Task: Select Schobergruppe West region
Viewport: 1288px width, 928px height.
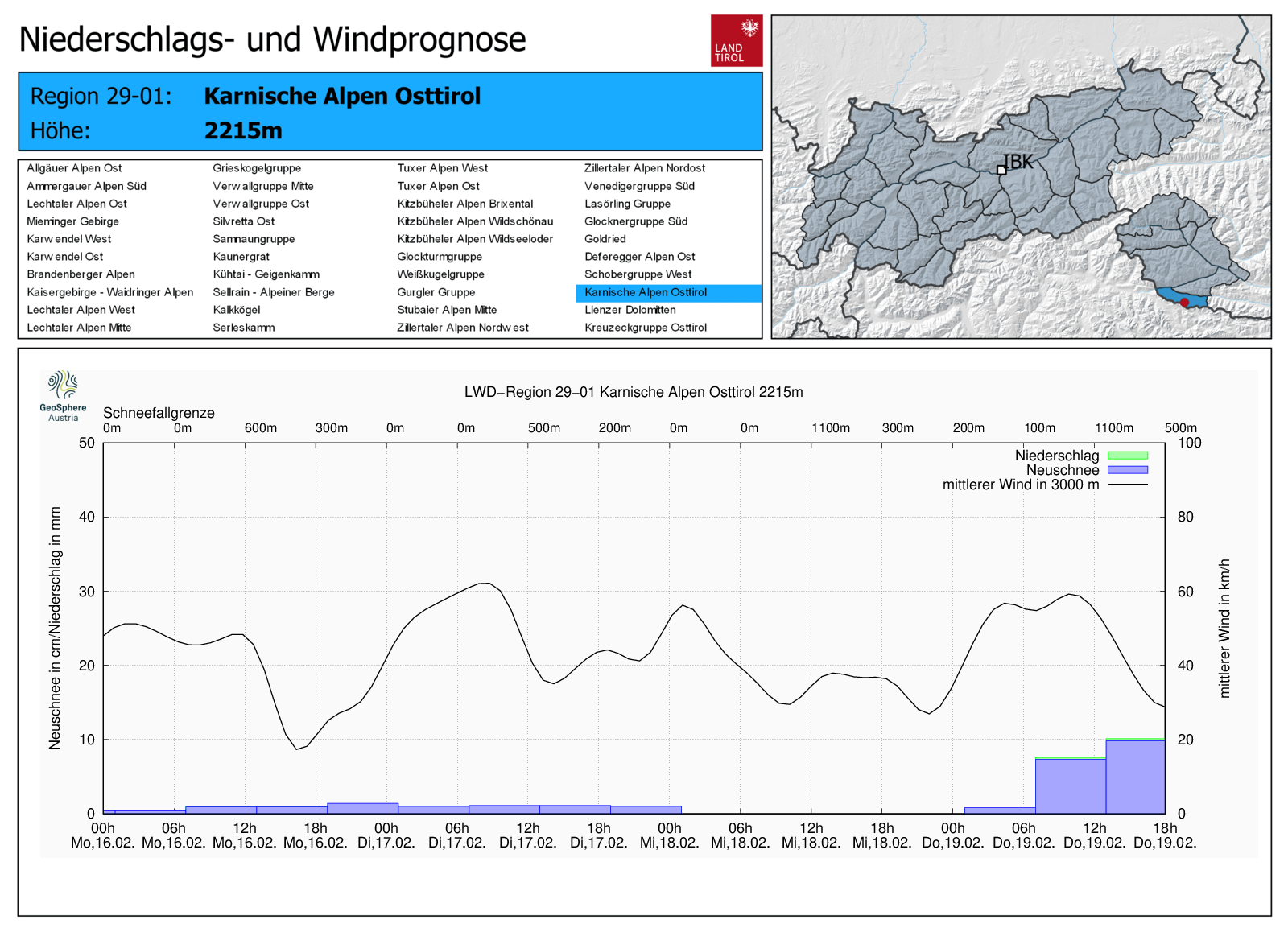Action: pyautogui.click(x=638, y=274)
